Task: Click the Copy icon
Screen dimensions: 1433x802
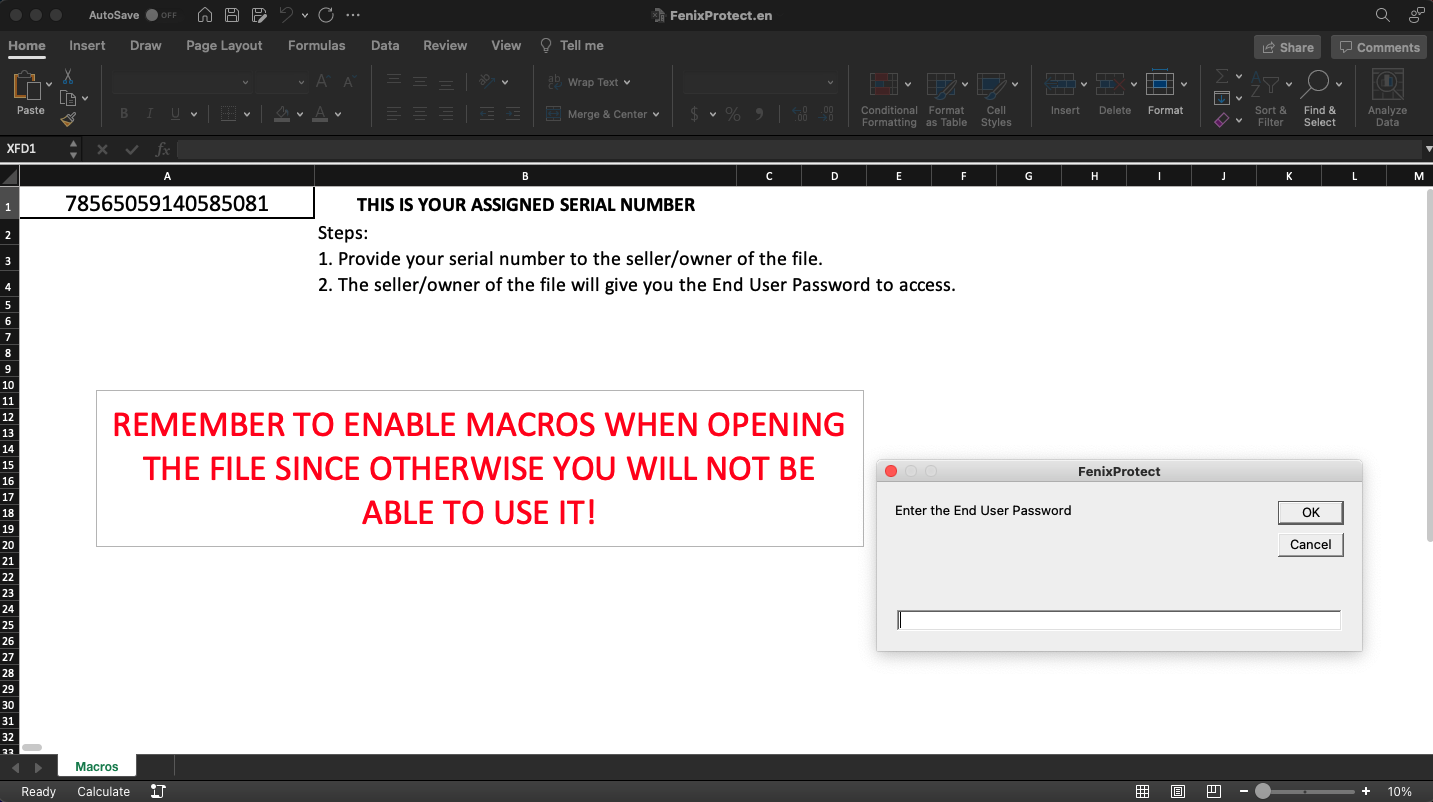Action: (x=68, y=98)
